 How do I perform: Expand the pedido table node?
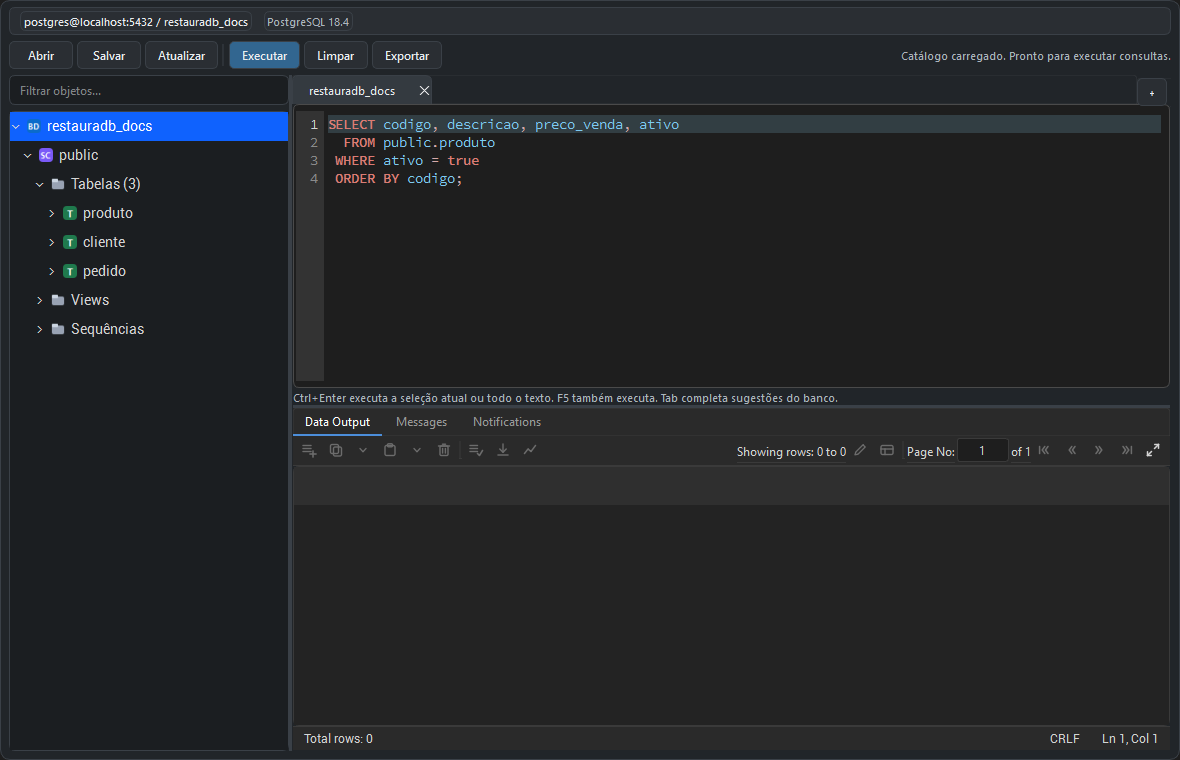[x=52, y=272]
